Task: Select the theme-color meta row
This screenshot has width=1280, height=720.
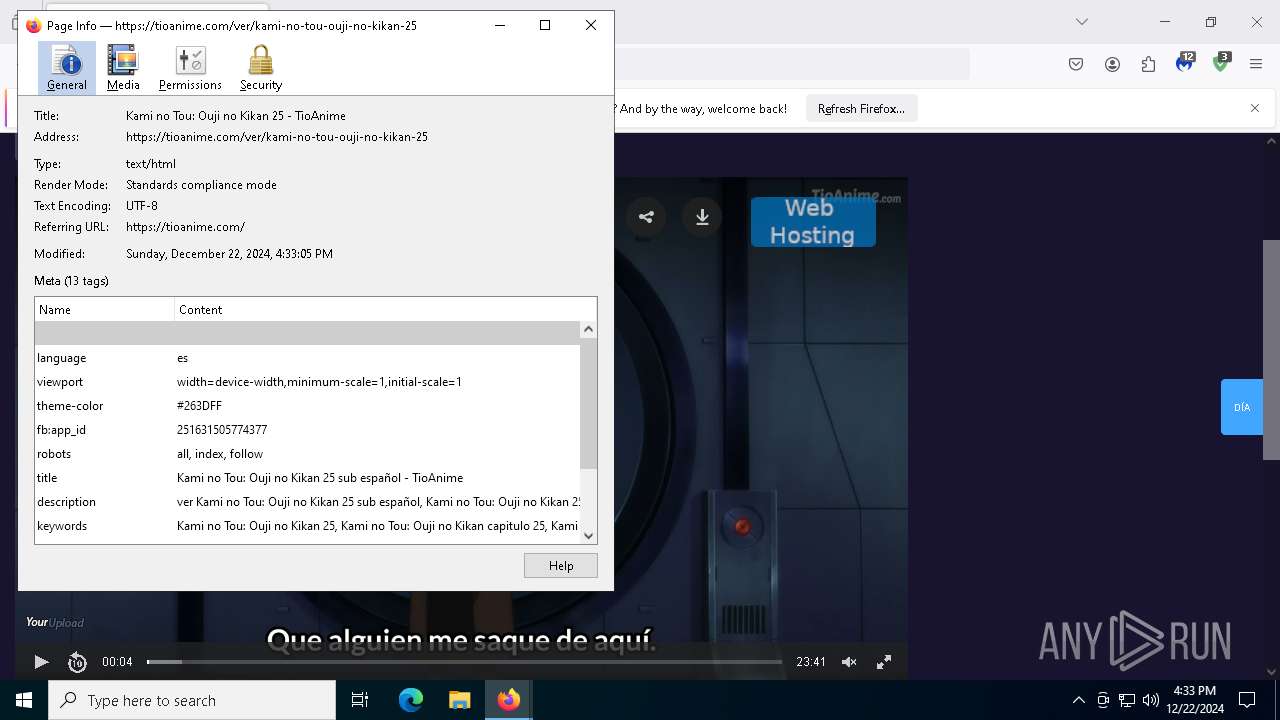Action: [307, 406]
